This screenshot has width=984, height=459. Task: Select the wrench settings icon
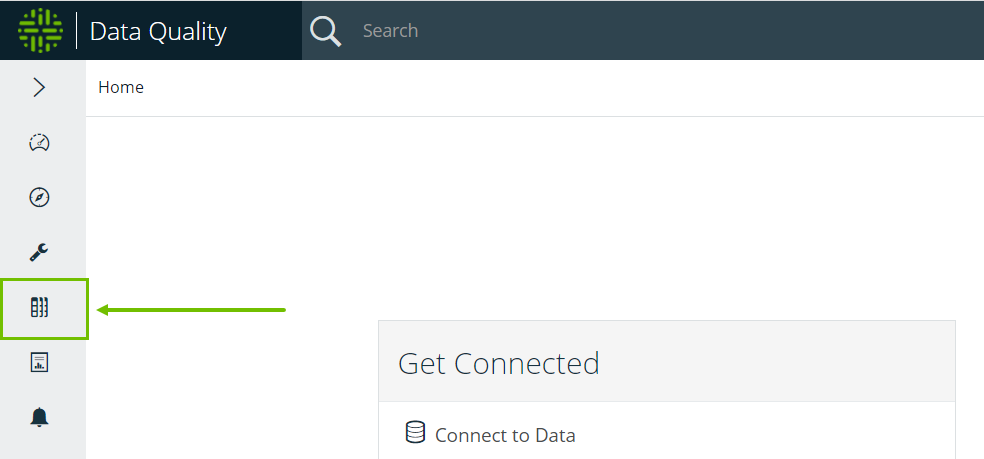pyautogui.click(x=39, y=252)
